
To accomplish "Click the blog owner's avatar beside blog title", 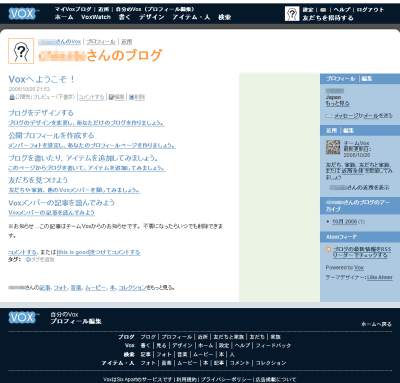I will [x=21, y=51].
